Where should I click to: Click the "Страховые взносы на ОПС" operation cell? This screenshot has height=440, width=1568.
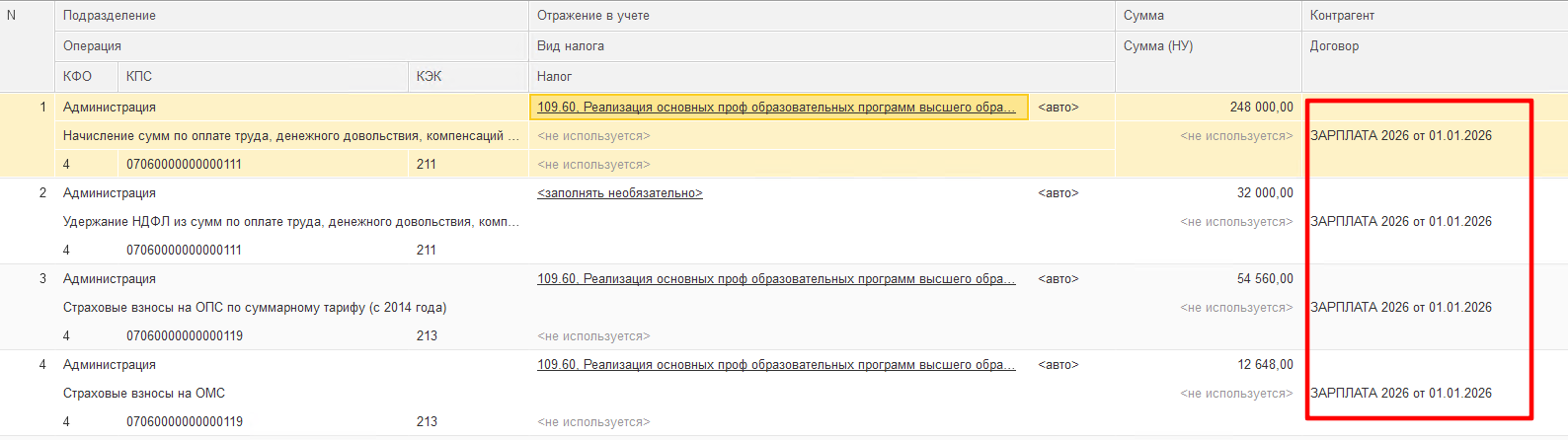pos(254,308)
